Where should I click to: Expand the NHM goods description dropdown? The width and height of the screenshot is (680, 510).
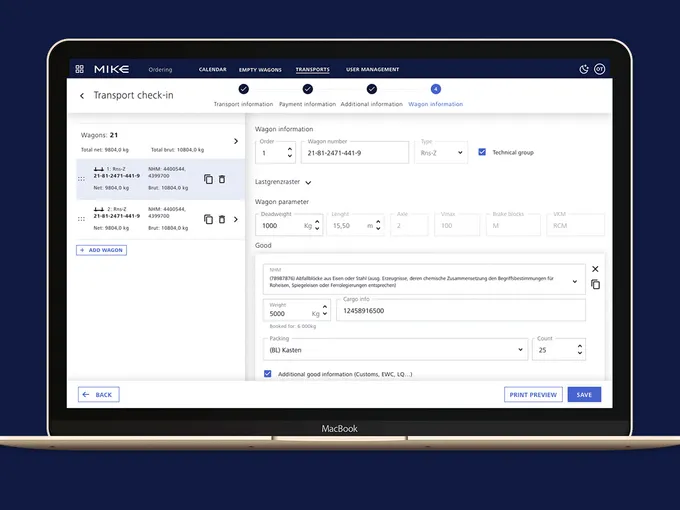(574, 282)
